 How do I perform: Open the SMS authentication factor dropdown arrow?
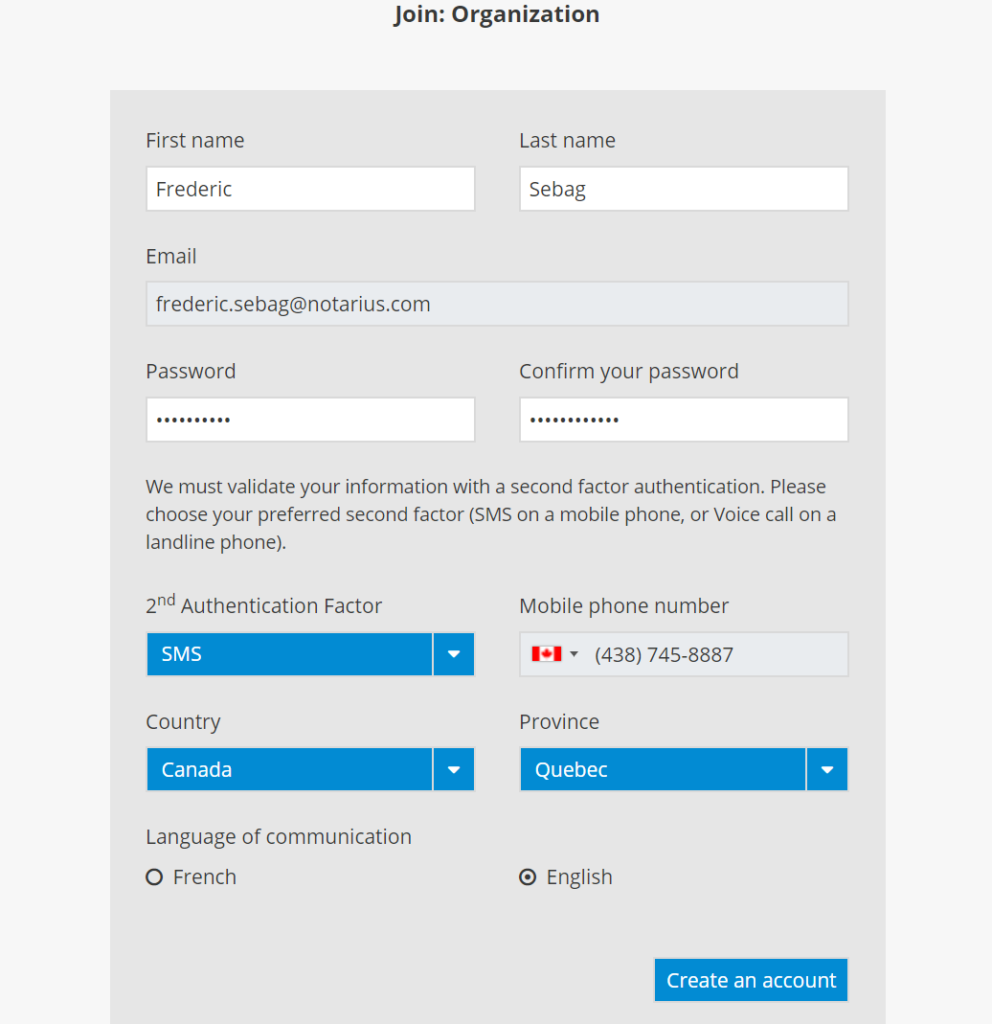click(454, 654)
